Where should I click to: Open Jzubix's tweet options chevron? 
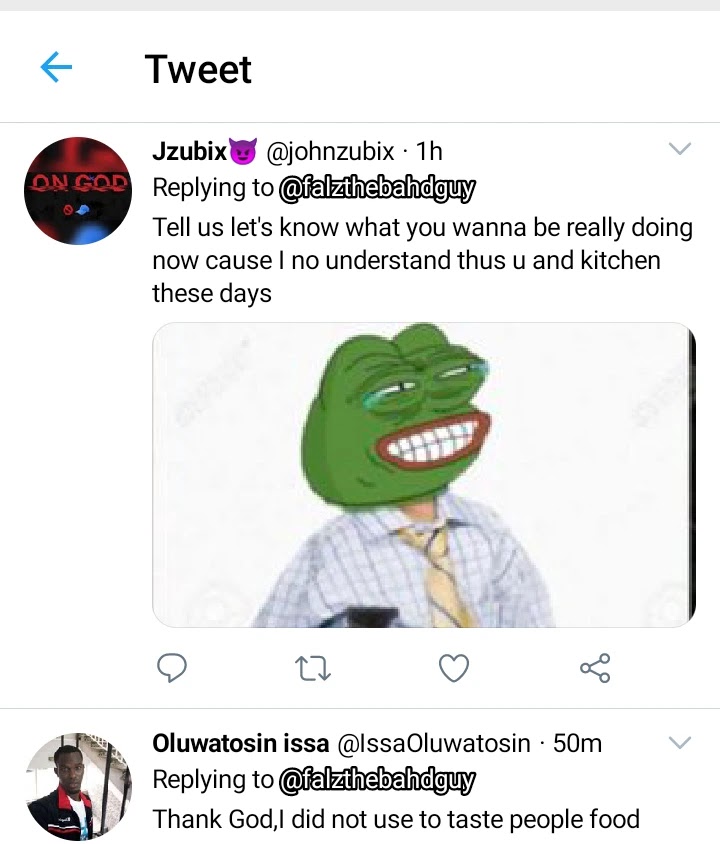[x=679, y=150]
